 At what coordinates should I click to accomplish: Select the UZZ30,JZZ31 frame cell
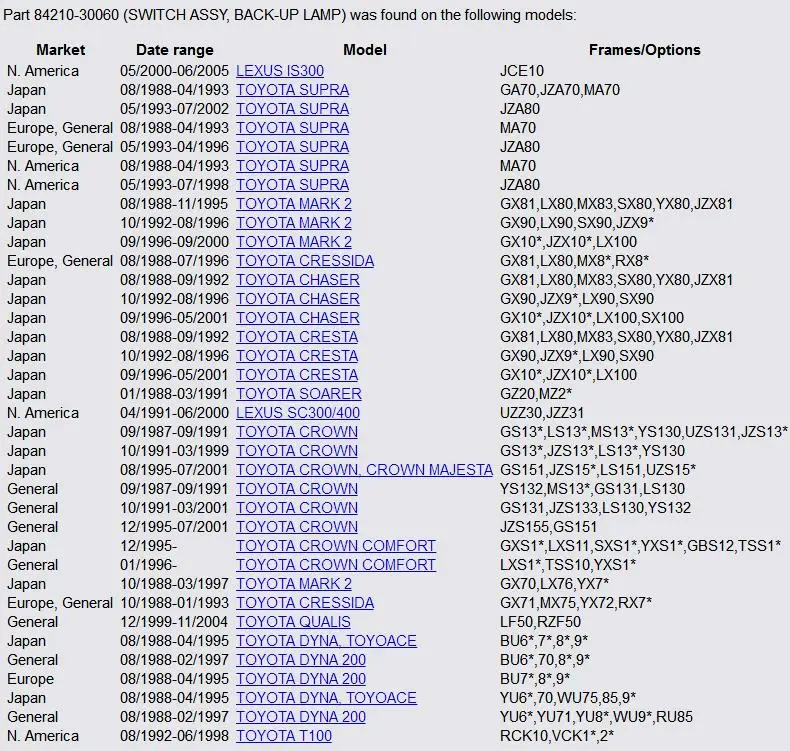tap(542, 413)
